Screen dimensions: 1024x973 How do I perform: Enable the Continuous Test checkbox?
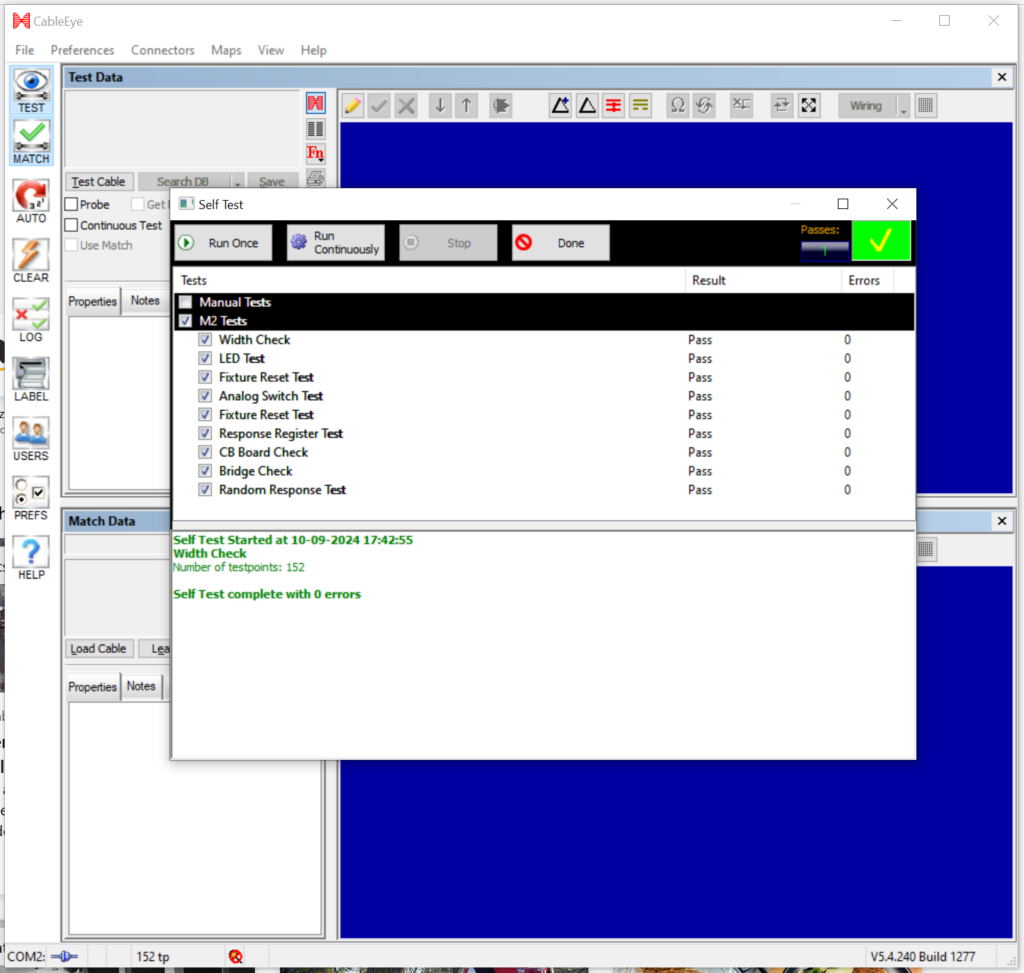tap(72, 225)
